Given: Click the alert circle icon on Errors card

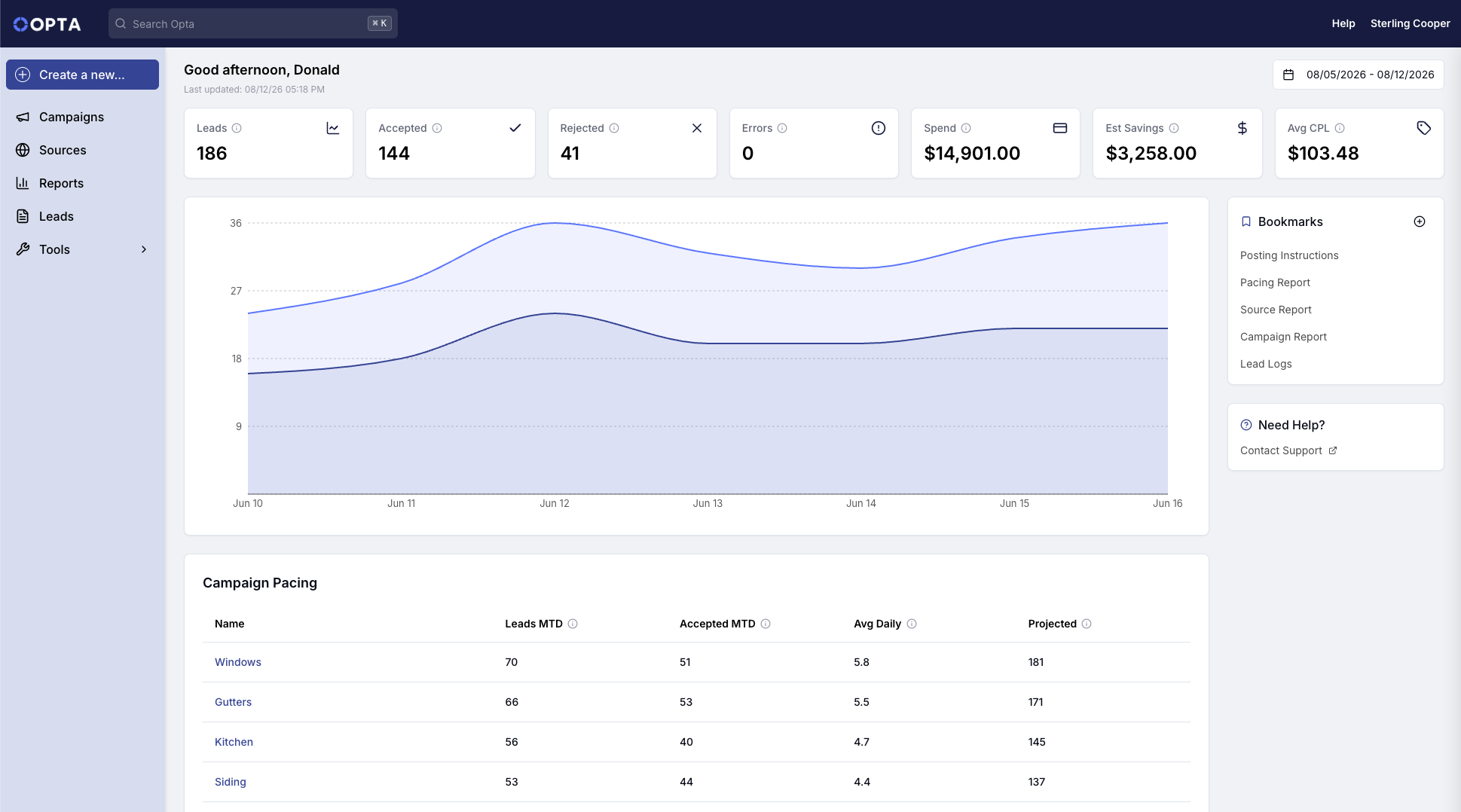Looking at the screenshot, I should click(879, 128).
